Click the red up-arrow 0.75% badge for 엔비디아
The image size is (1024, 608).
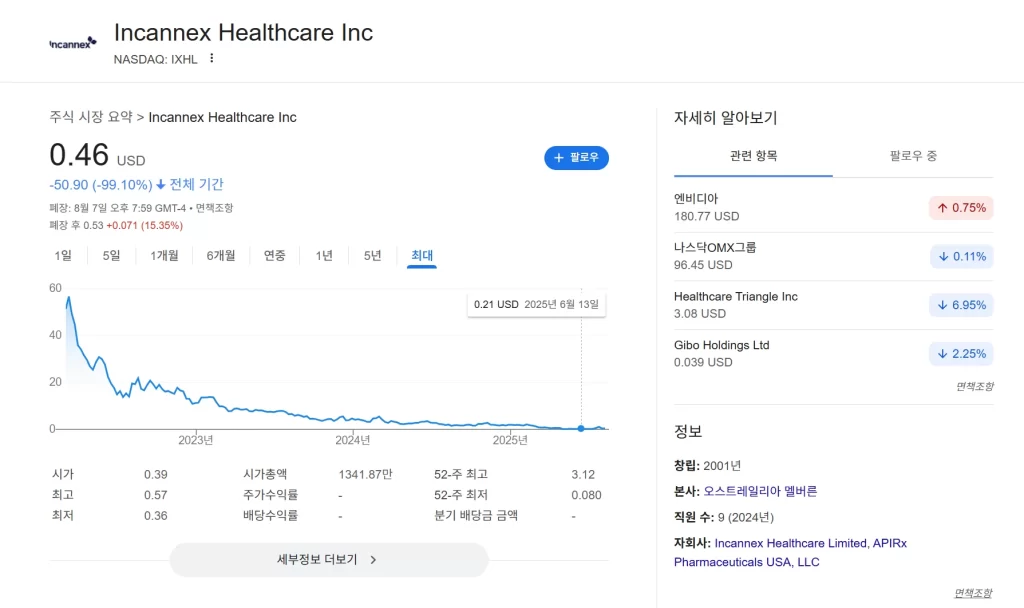coord(960,208)
